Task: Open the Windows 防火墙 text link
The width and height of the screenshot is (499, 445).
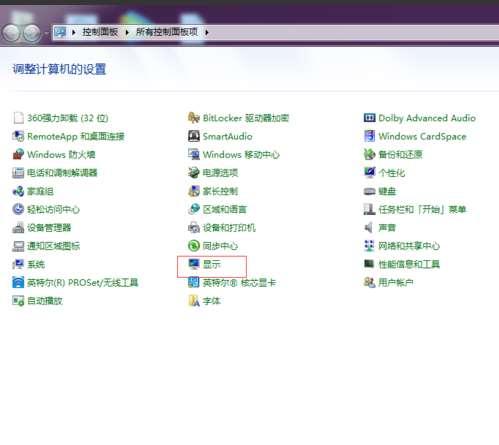Action: click(x=61, y=155)
